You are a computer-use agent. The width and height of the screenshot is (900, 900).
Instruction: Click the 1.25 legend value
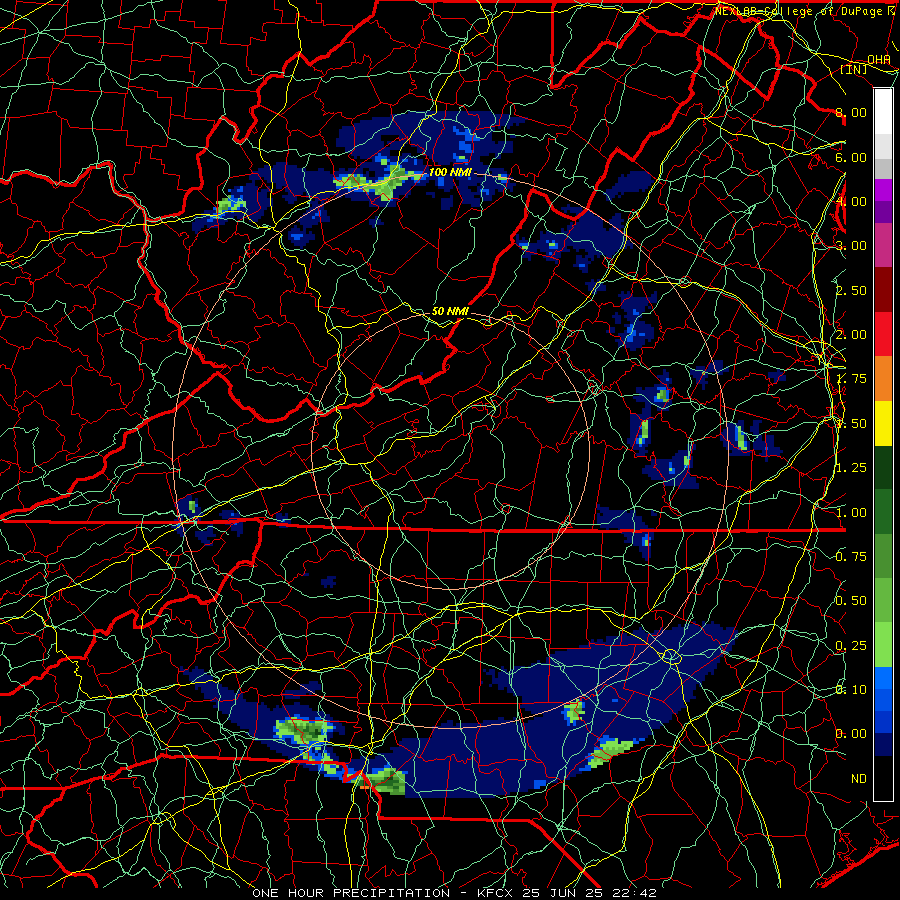tap(851, 468)
